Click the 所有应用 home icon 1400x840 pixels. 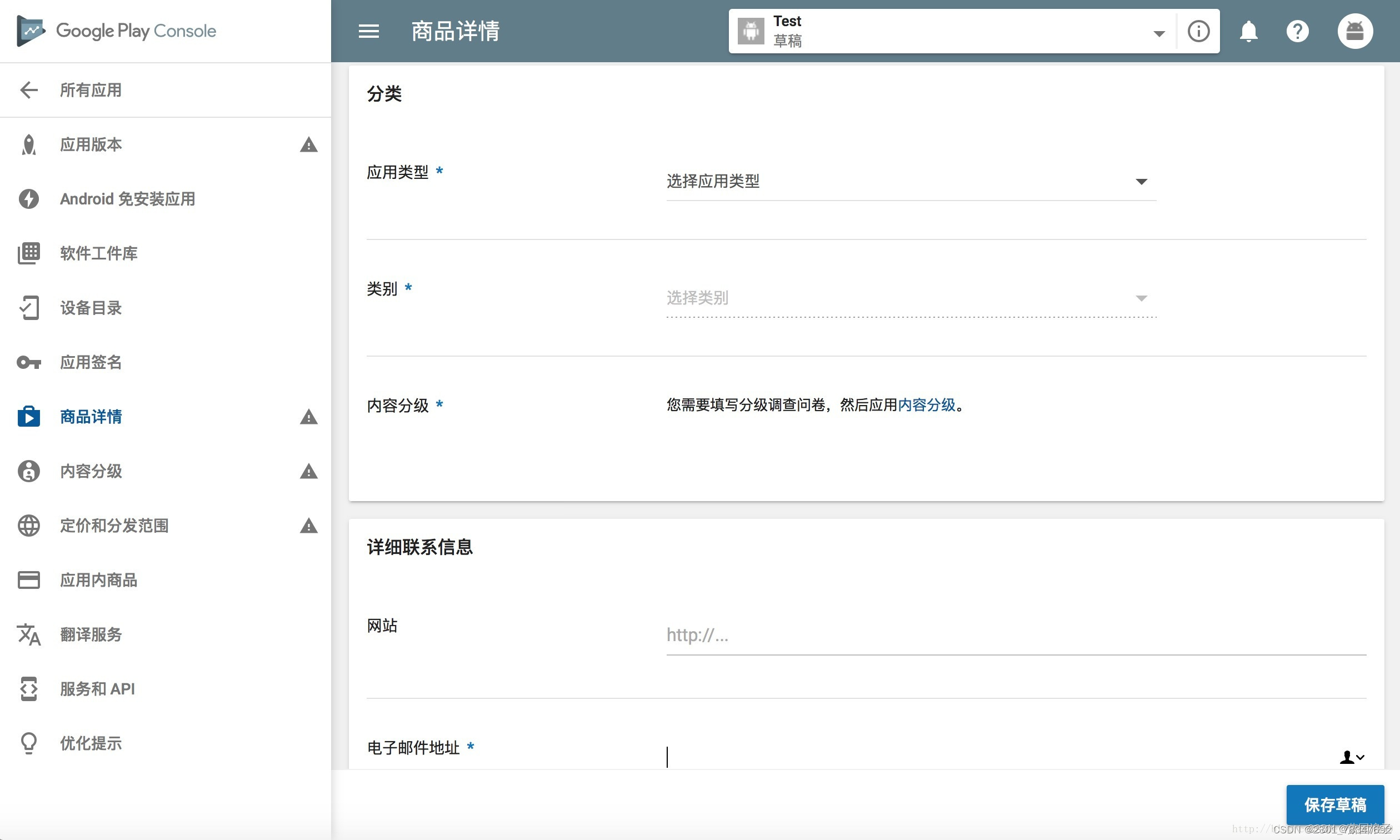[27, 89]
